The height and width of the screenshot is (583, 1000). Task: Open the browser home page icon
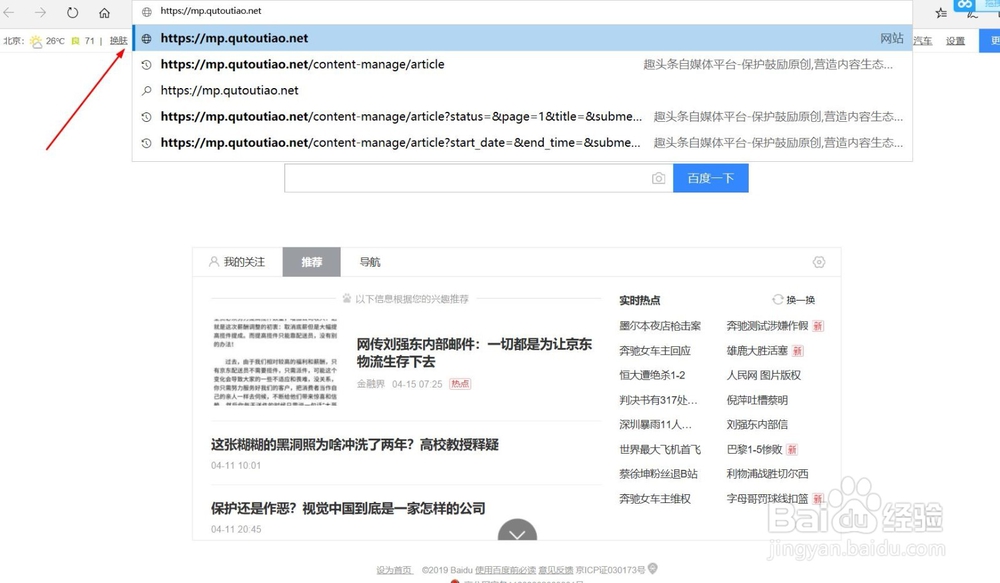click(105, 12)
